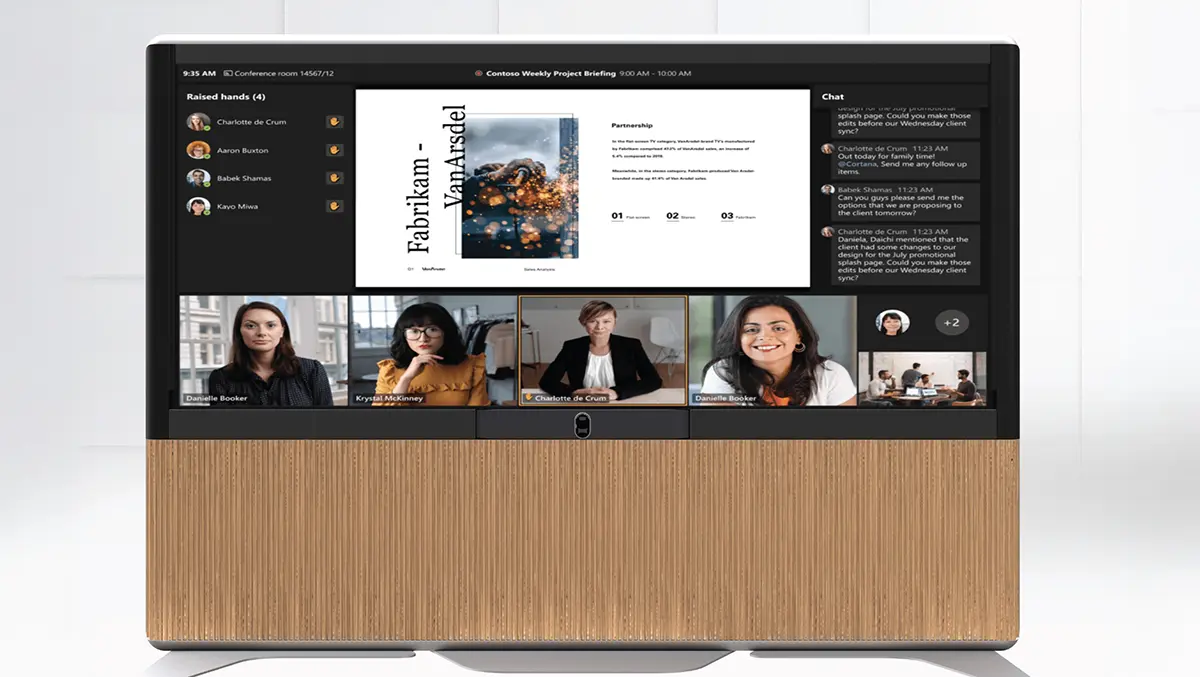The width and height of the screenshot is (1200, 677).
Task: Select Charlotte de Crum's highlighted video tile
Action: (x=603, y=350)
